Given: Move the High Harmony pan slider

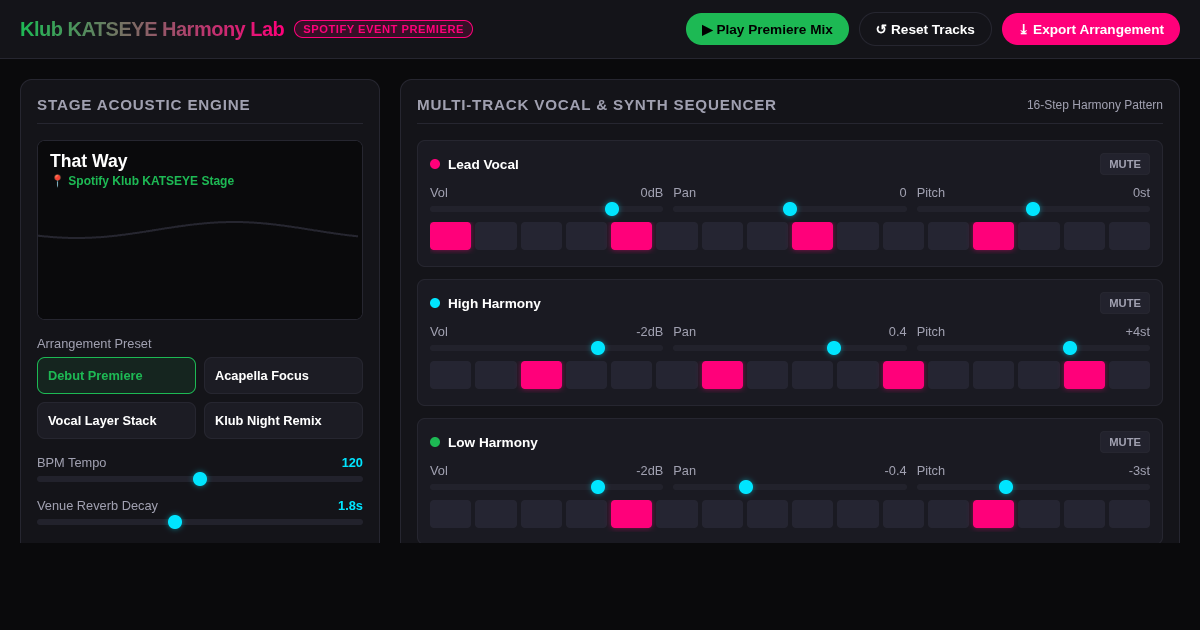Looking at the screenshot, I should tap(790, 348).
